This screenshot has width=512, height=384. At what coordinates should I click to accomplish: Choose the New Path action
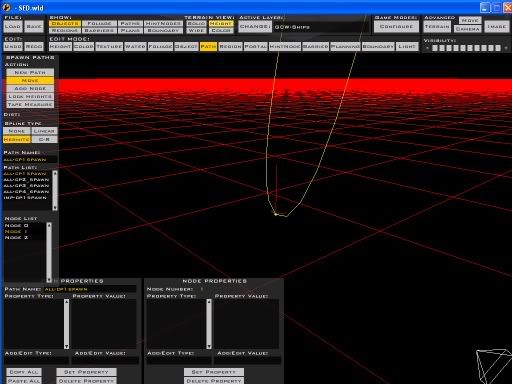[30, 72]
